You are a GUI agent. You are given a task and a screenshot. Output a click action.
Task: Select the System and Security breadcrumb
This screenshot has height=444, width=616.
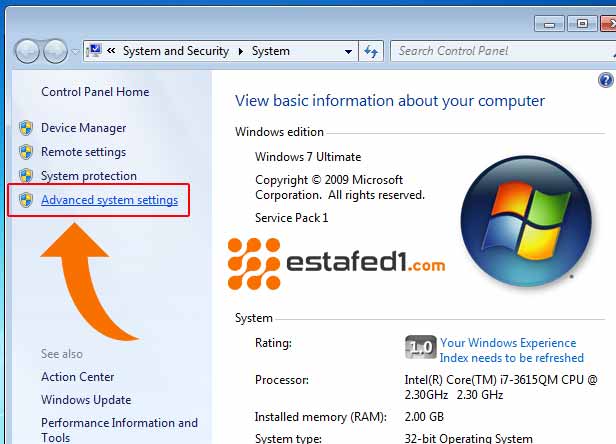[175, 51]
